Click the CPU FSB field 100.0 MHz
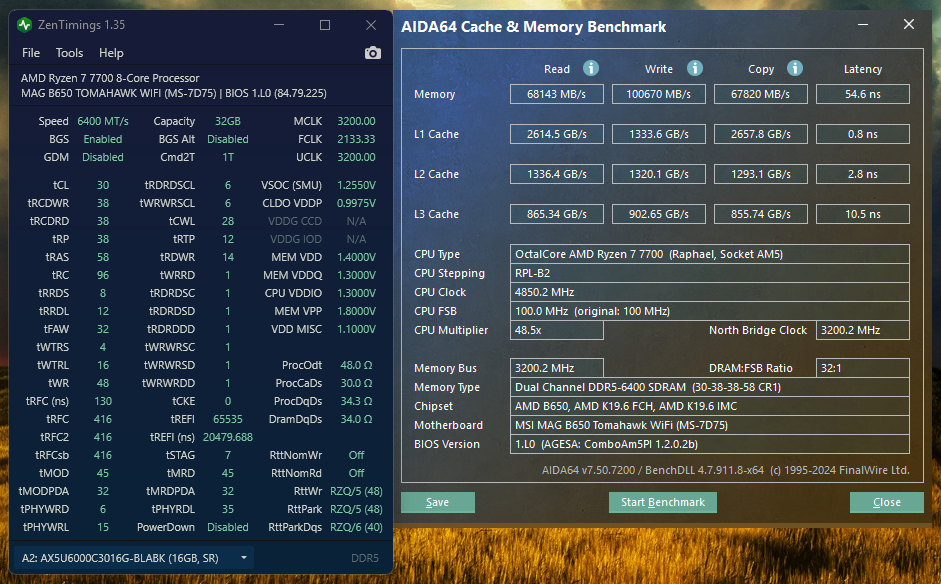 coord(709,311)
